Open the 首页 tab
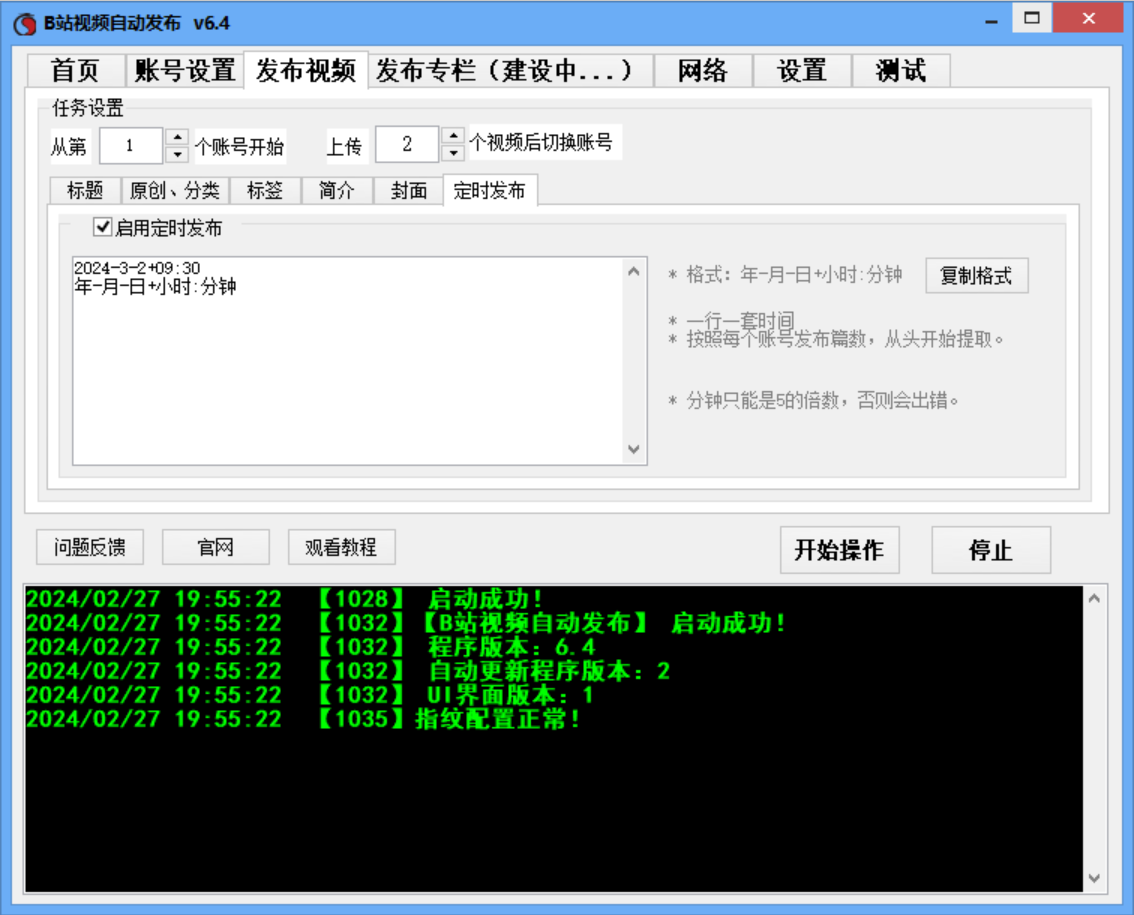 [76, 71]
